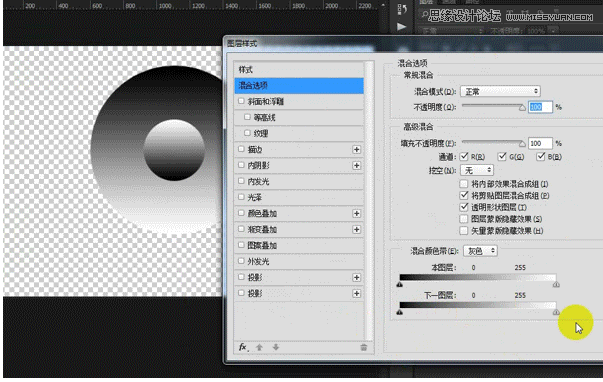Click the plus icon beside 内阴影
603x382 pixels.
click(356, 165)
